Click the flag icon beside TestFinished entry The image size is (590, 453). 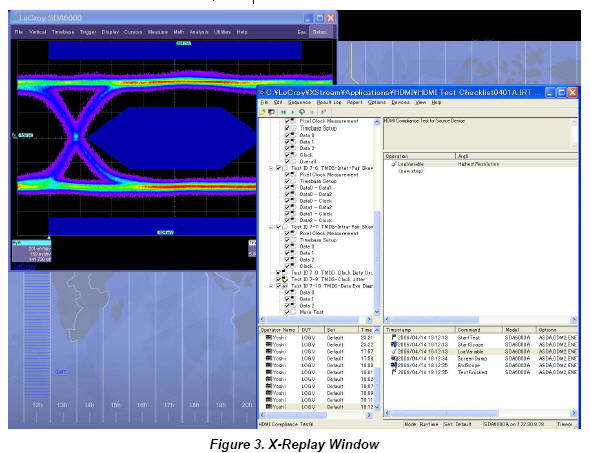pos(394,372)
